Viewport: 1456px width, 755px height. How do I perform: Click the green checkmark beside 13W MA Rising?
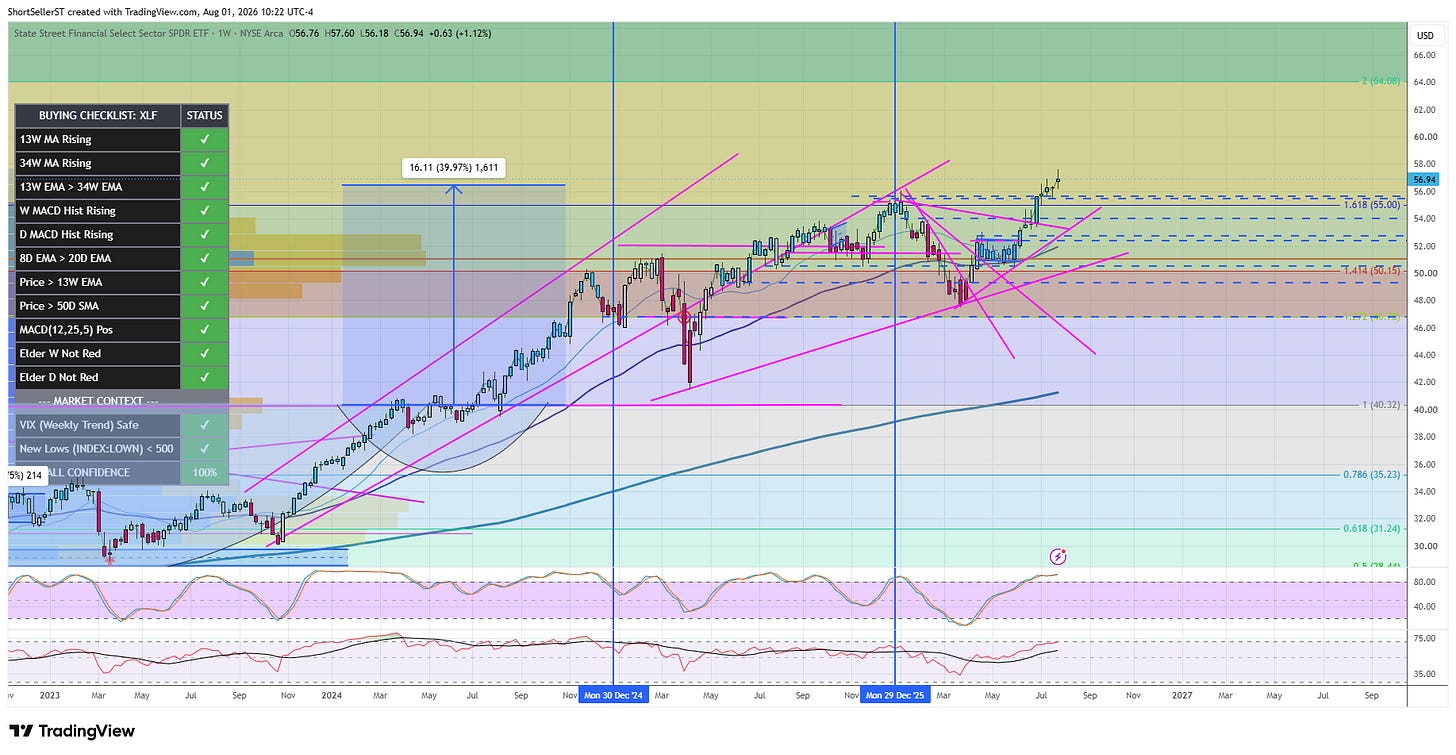click(205, 140)
